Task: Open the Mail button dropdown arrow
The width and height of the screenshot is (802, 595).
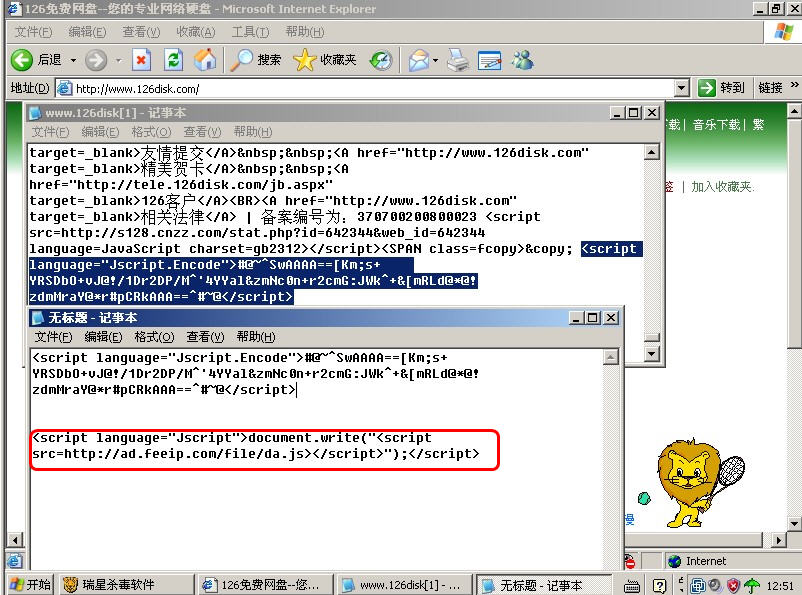Action: click(435, 60)
